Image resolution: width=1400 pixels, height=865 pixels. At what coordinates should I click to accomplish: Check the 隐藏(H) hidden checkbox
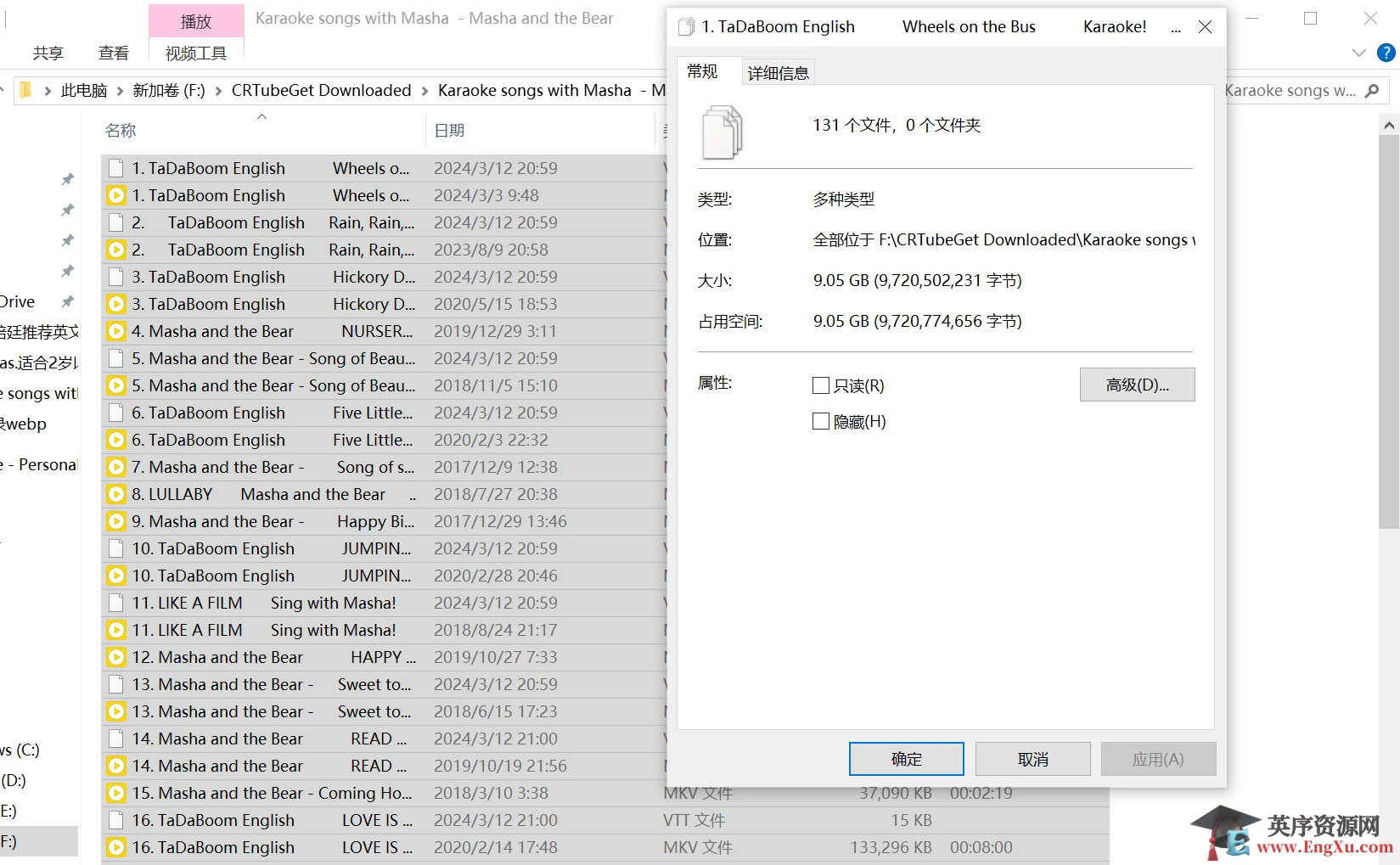[821, 421]
